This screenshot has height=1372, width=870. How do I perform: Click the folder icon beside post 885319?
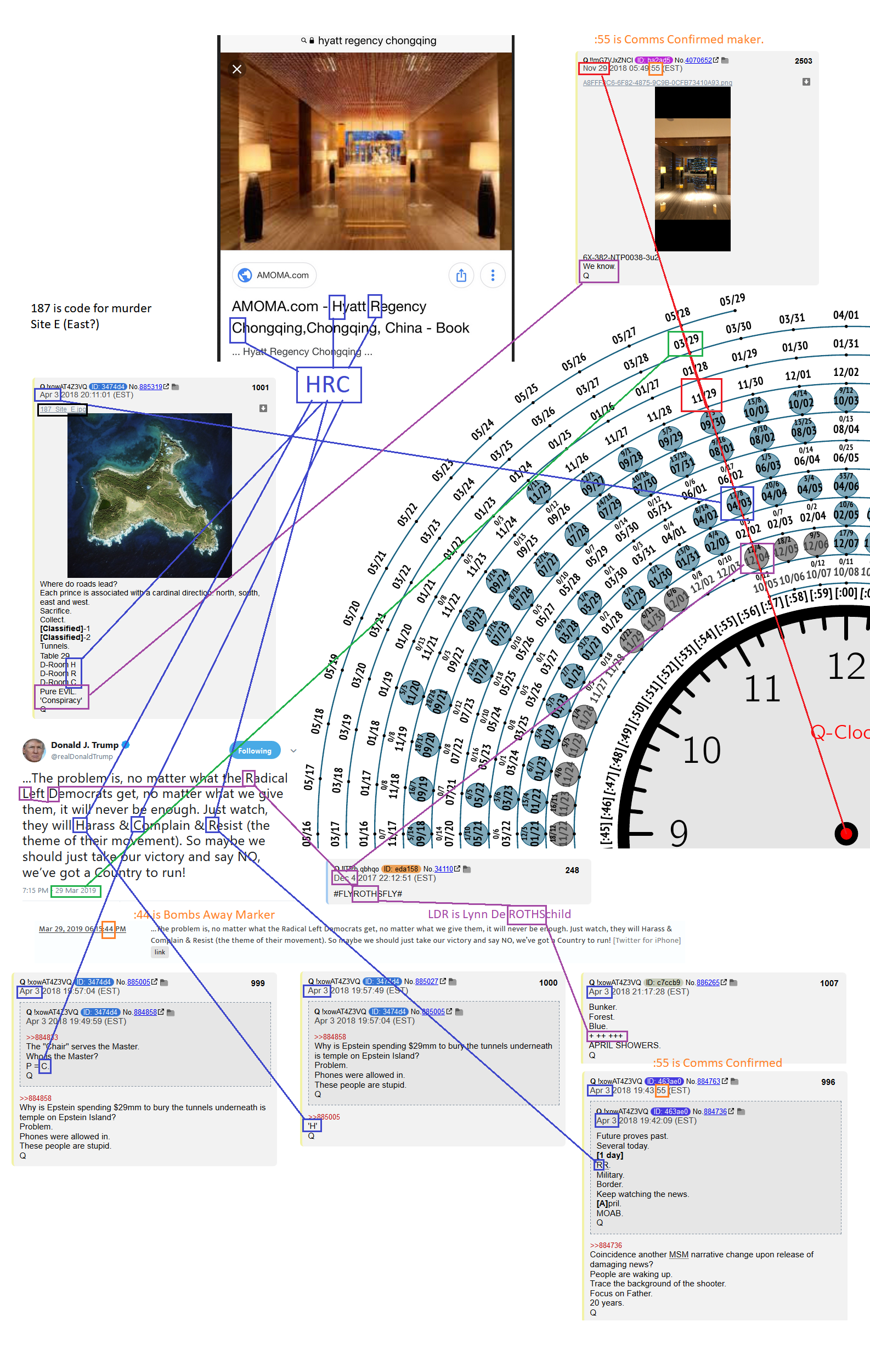point(176,387)
